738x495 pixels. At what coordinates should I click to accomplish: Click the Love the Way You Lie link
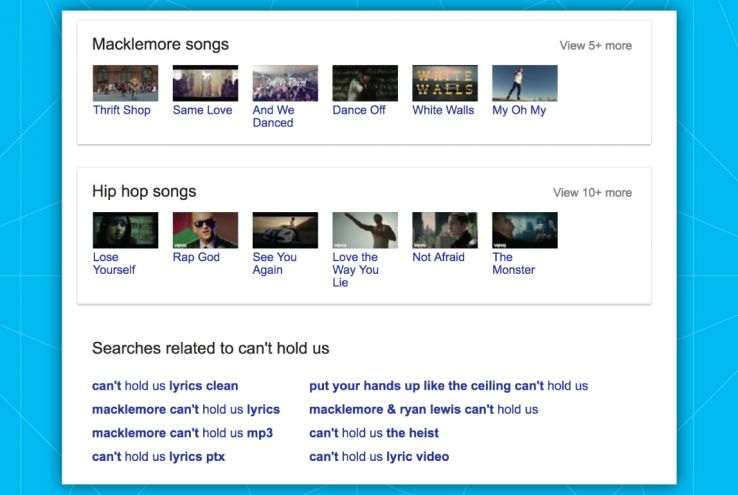pyautogui.click(x=355, y=270)
